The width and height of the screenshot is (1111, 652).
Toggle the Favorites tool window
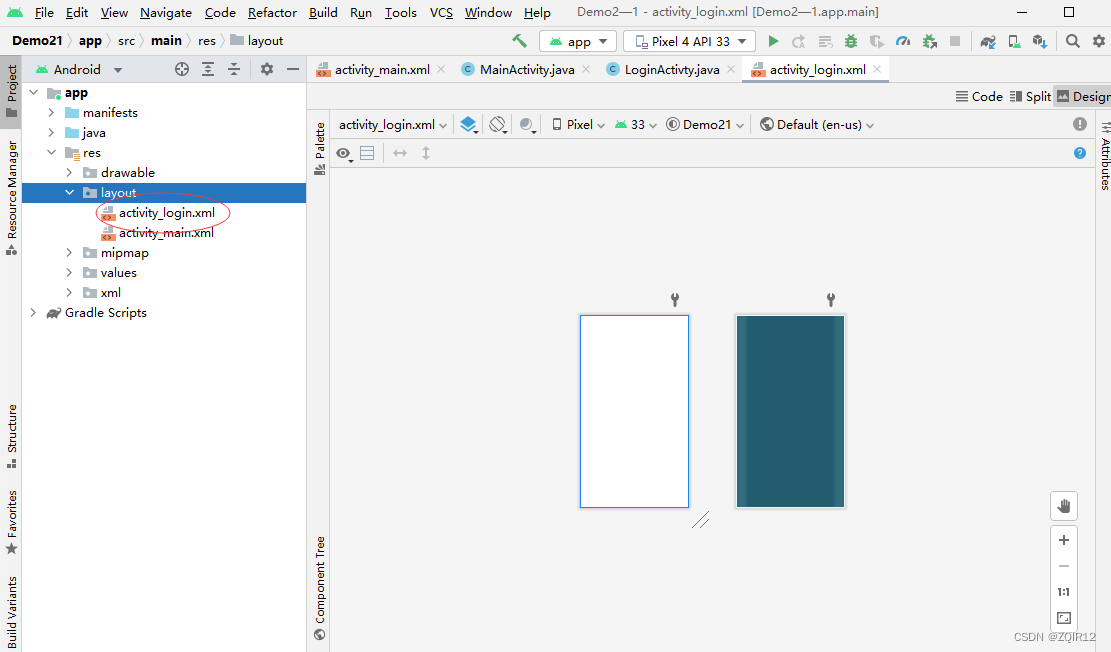(x=11, y=522)
